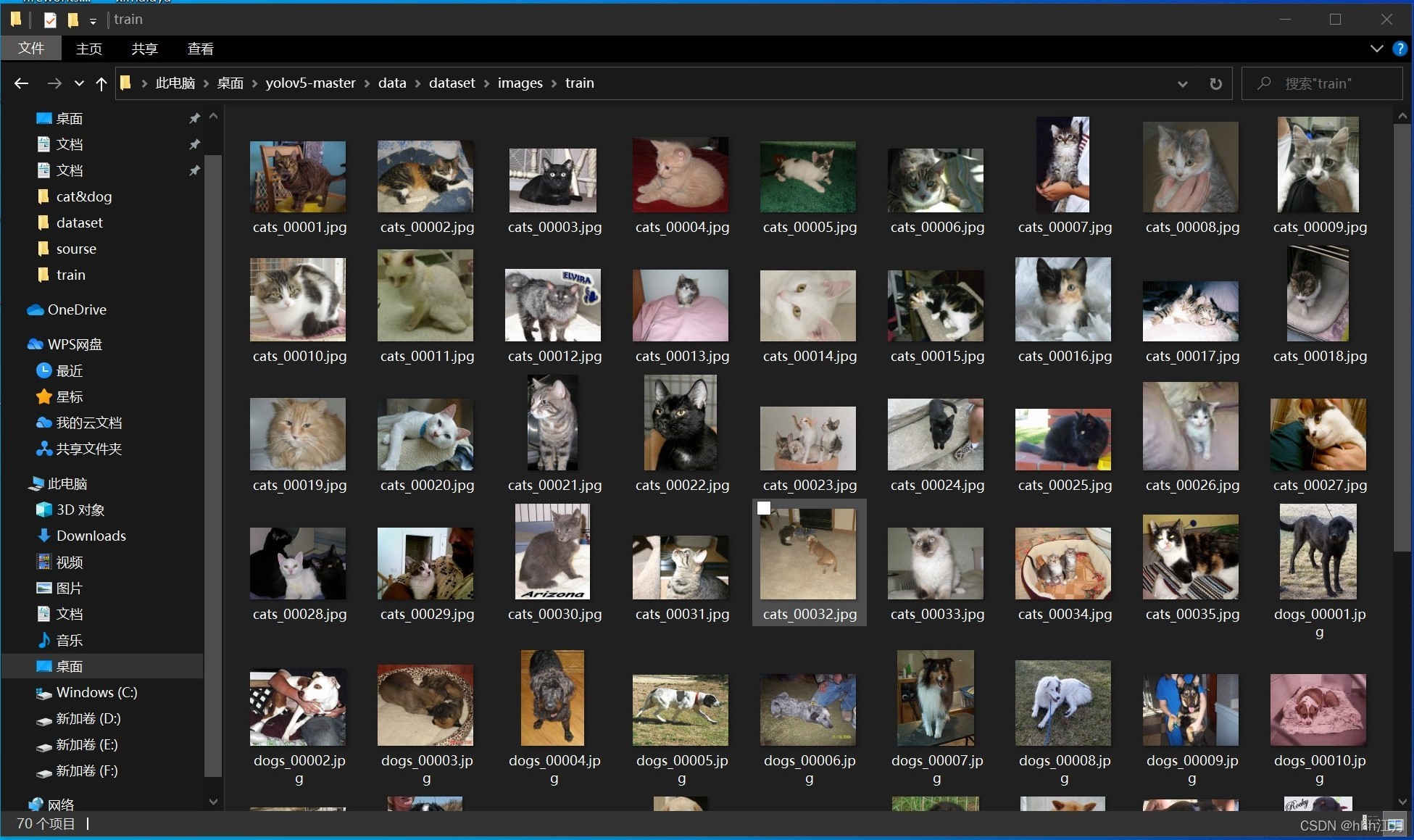Select the cats_00012.jpg thumbnail

click(553, 305)
